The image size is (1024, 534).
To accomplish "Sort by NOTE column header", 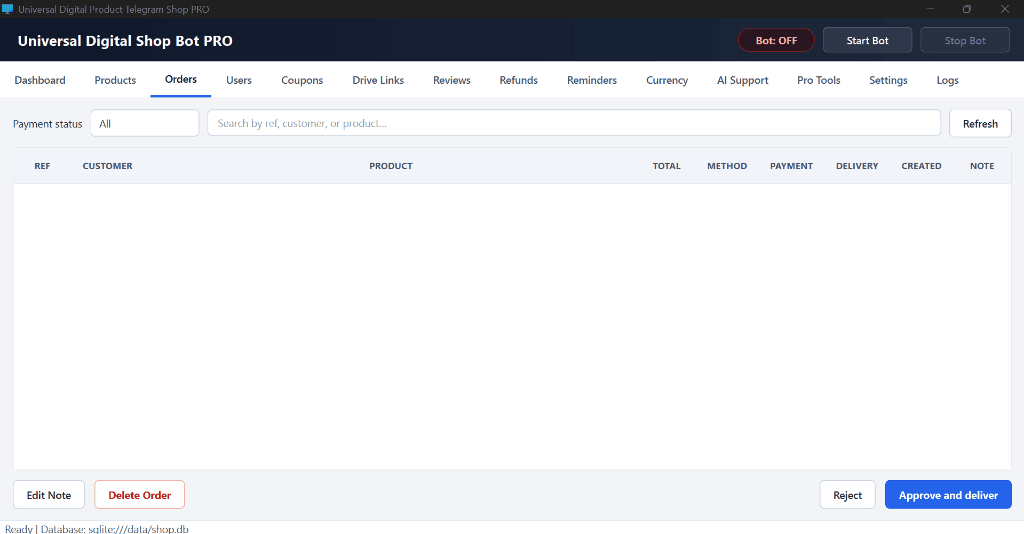I will [982, 166].
